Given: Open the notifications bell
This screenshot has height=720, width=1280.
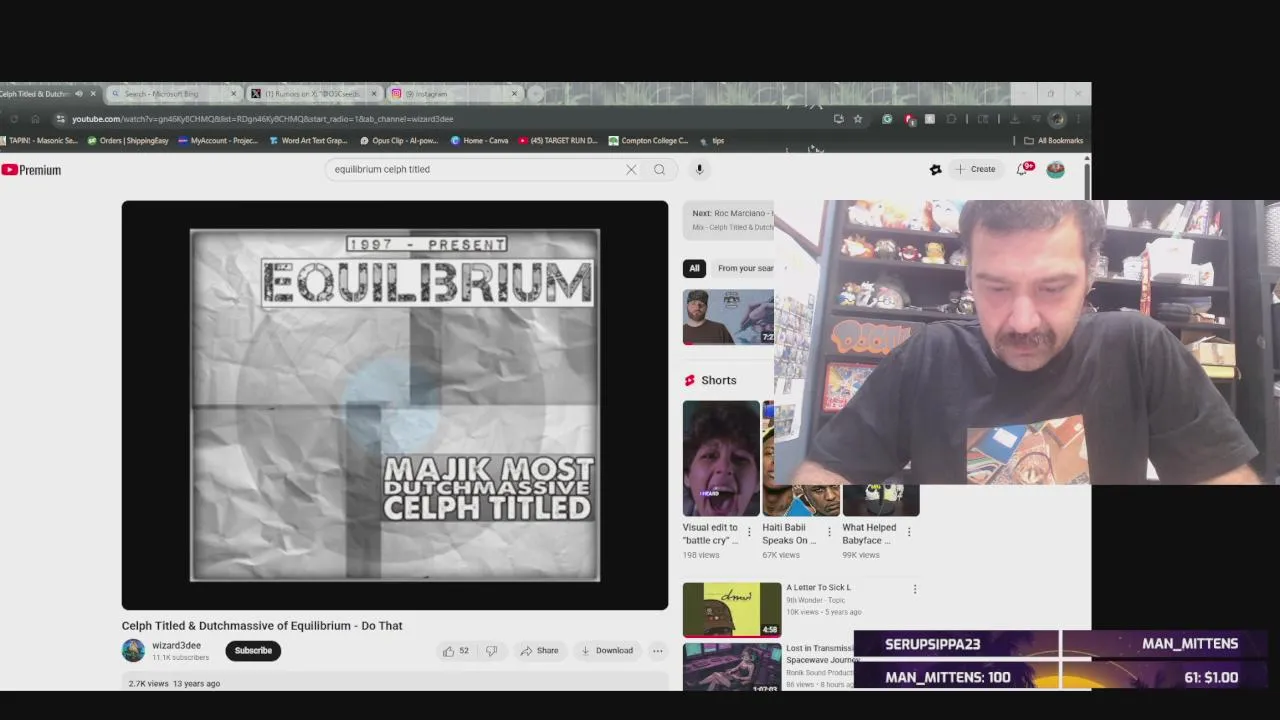Looking at the screenshot, I should pyautogui.click(x=1022, y=169).
